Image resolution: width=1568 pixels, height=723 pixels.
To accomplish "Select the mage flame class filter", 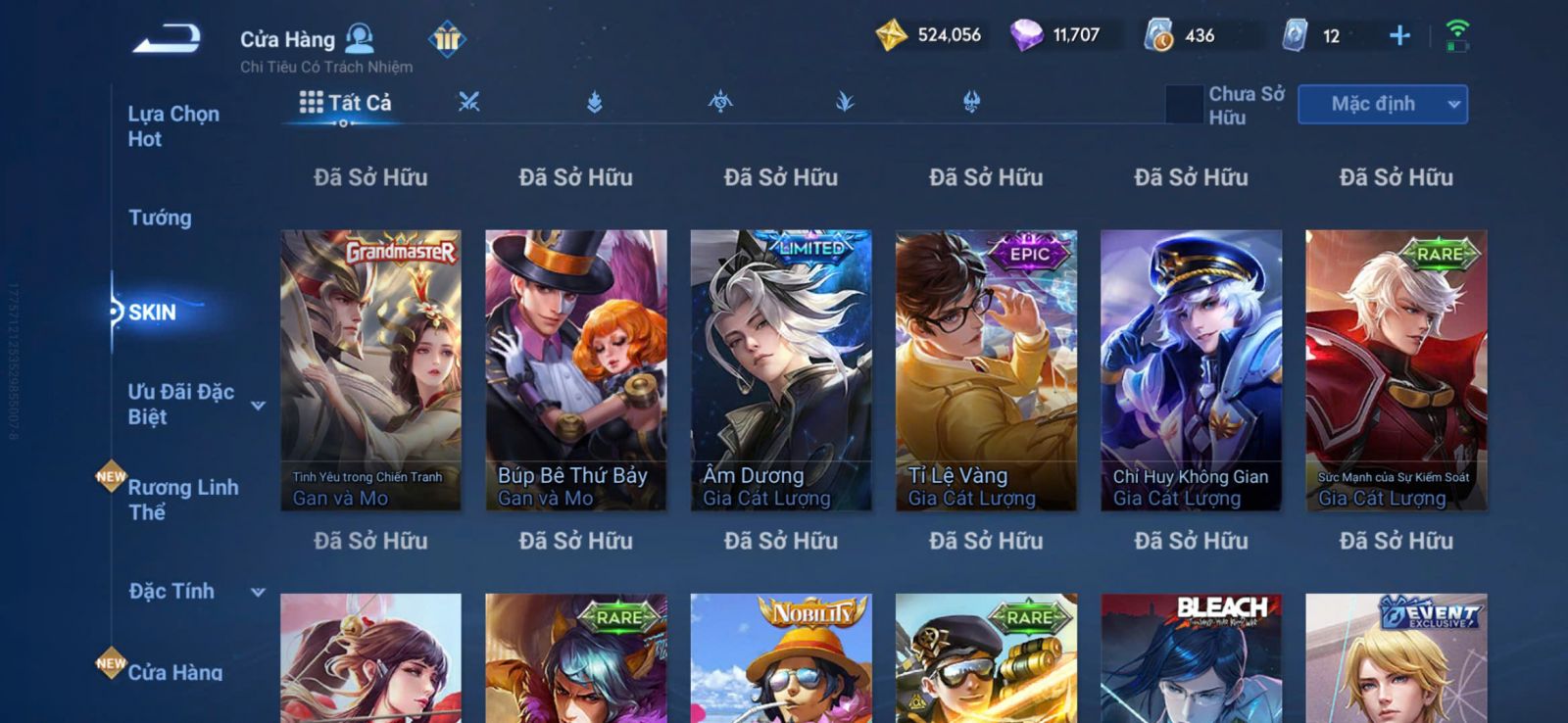I will (594, 101).
